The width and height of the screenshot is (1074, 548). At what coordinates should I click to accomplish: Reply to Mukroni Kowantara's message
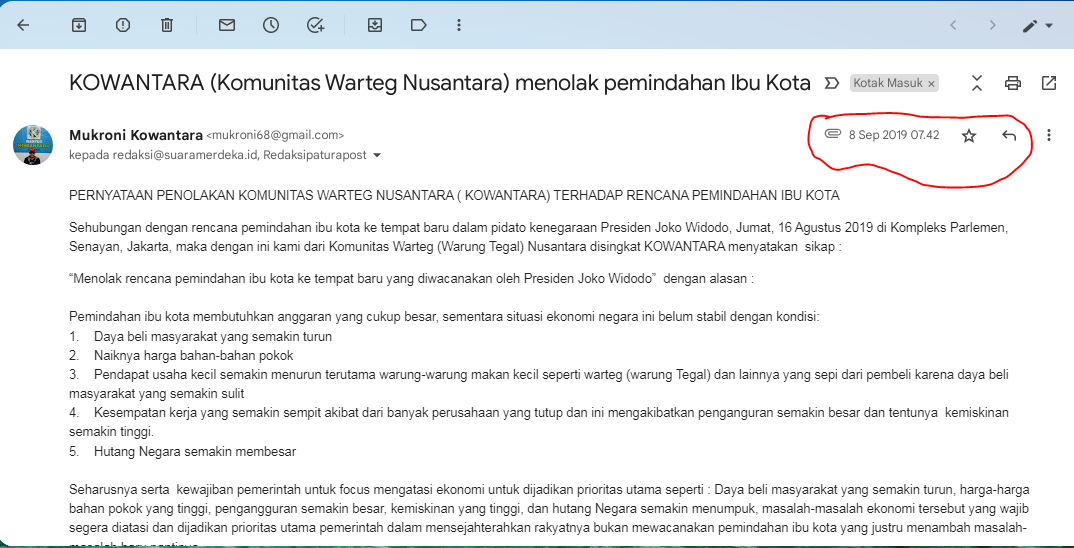pos(1009,136)
